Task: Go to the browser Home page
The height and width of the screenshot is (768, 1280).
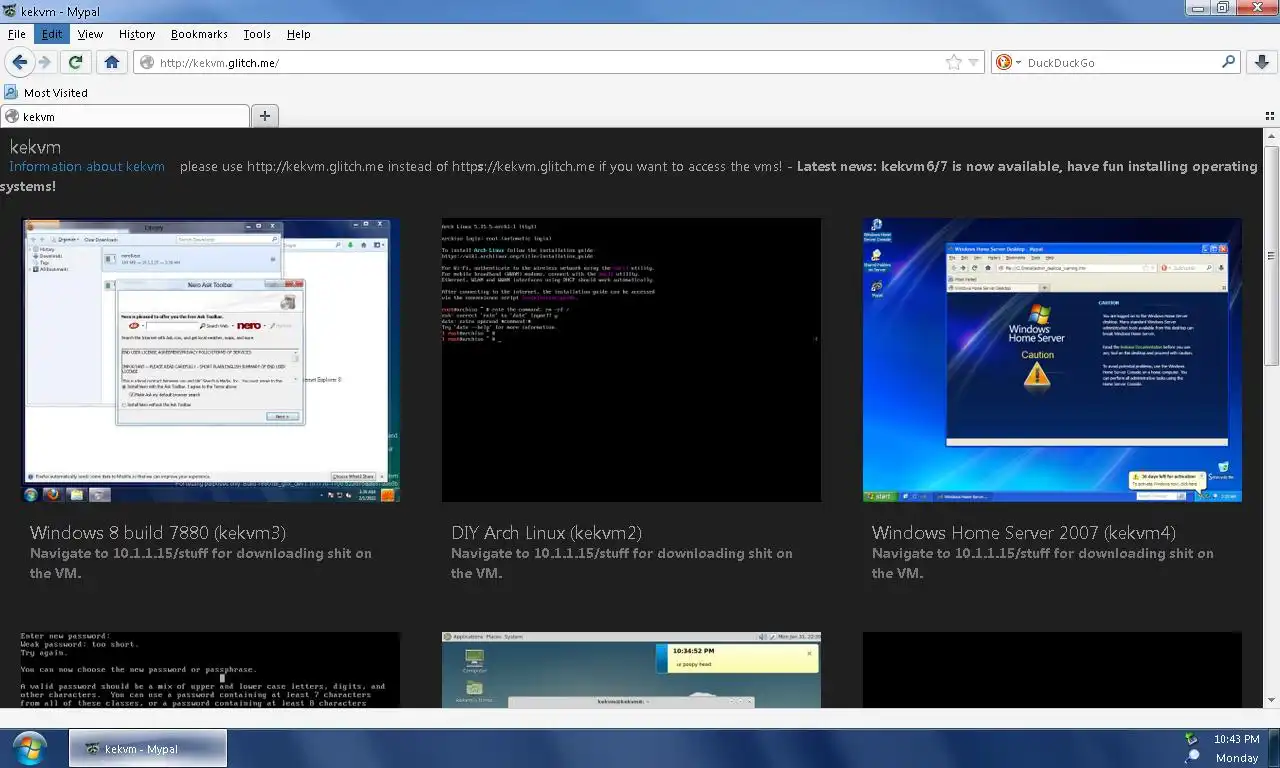Action: point(111,62)
